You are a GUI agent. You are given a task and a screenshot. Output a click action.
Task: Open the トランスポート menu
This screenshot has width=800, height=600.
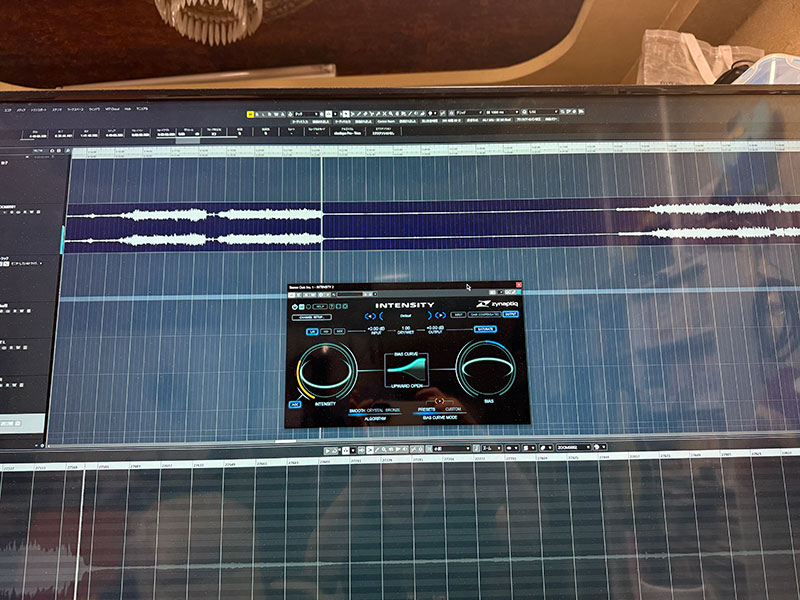coord(38,110)
